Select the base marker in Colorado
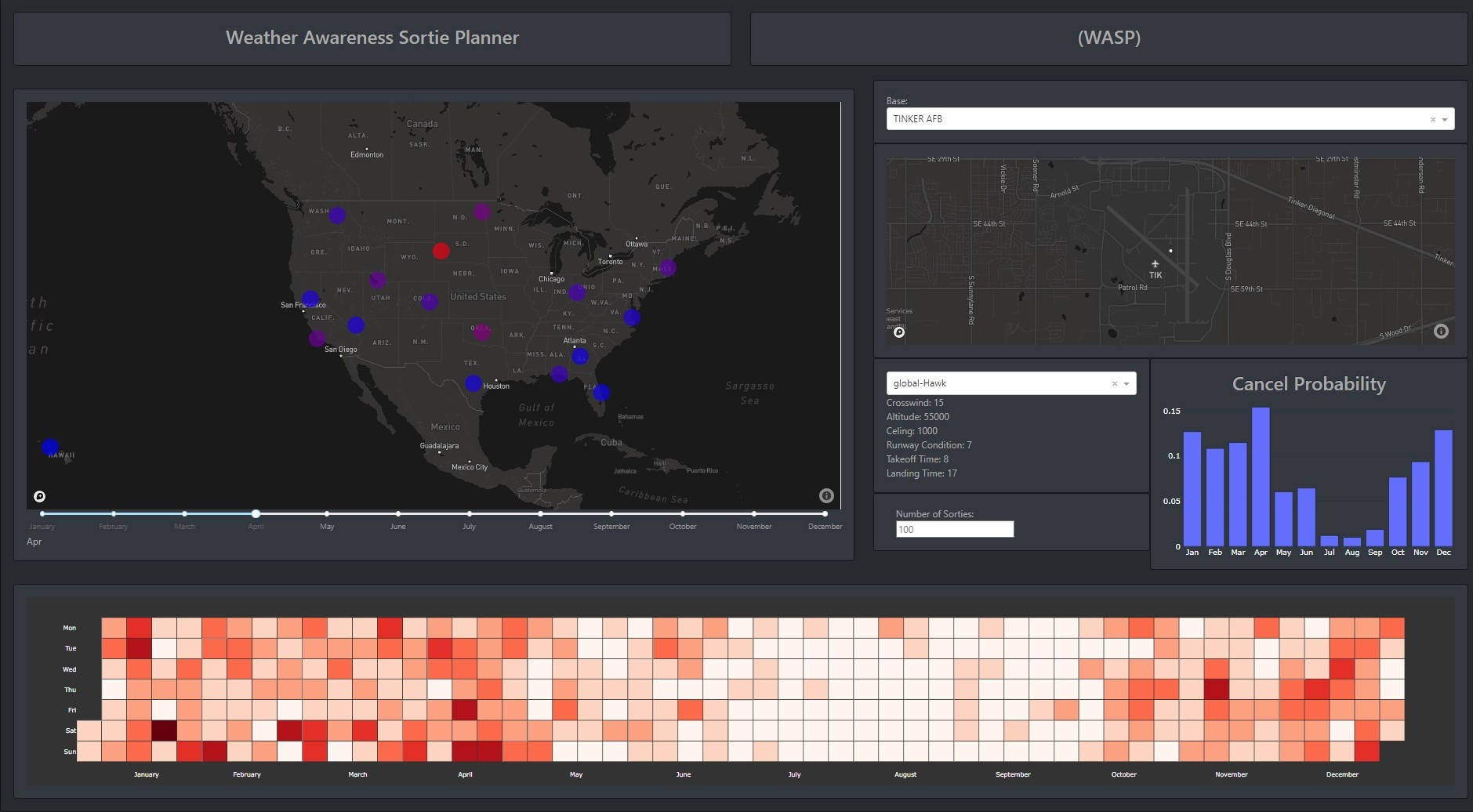This screenshot has height=812, width=1473. (x=429, y=301)
